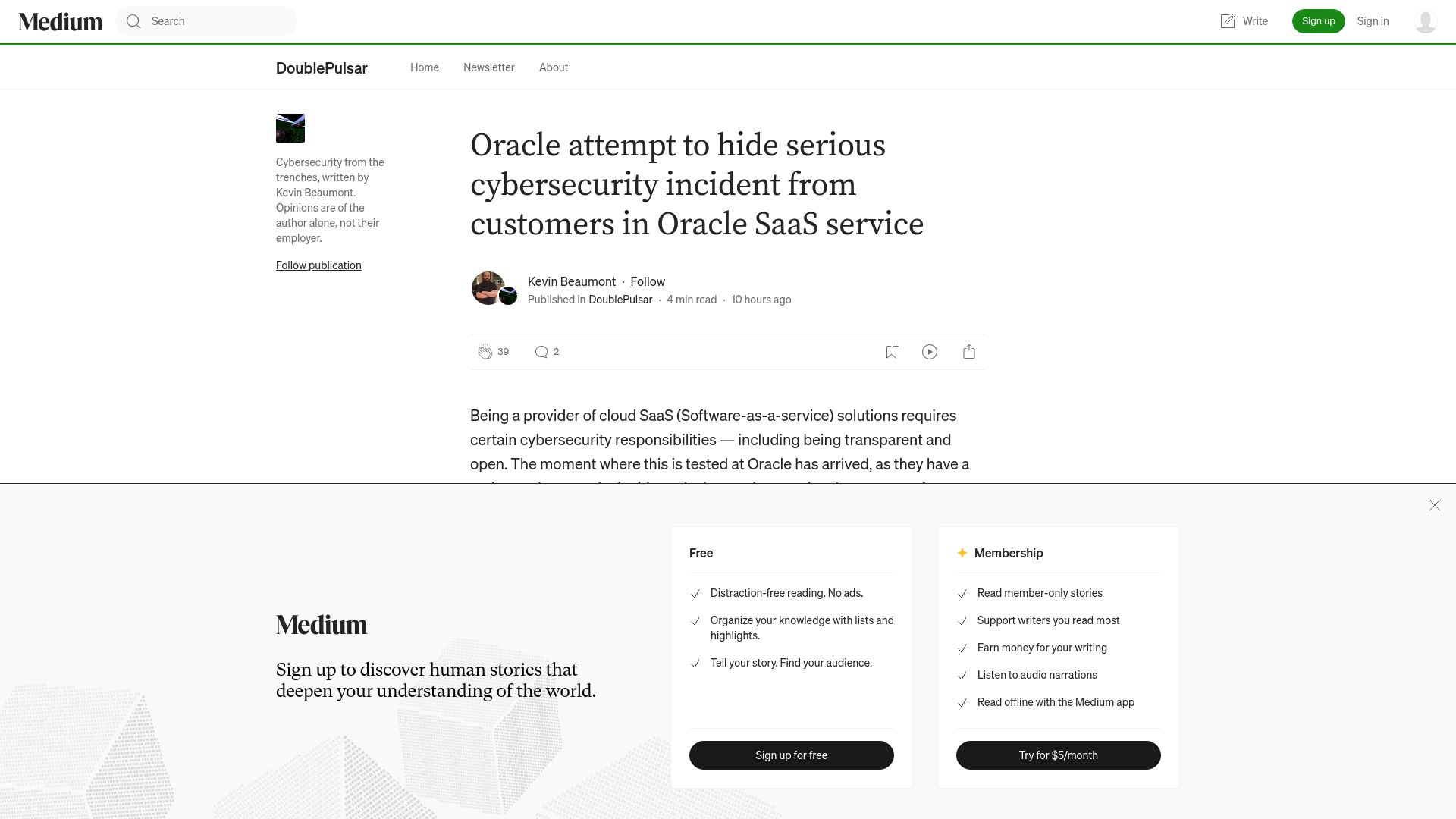Click the Medium logo in the sign-up banner
The height and width of the screenshot is (819, 1456).
click(x=322, y=625)
